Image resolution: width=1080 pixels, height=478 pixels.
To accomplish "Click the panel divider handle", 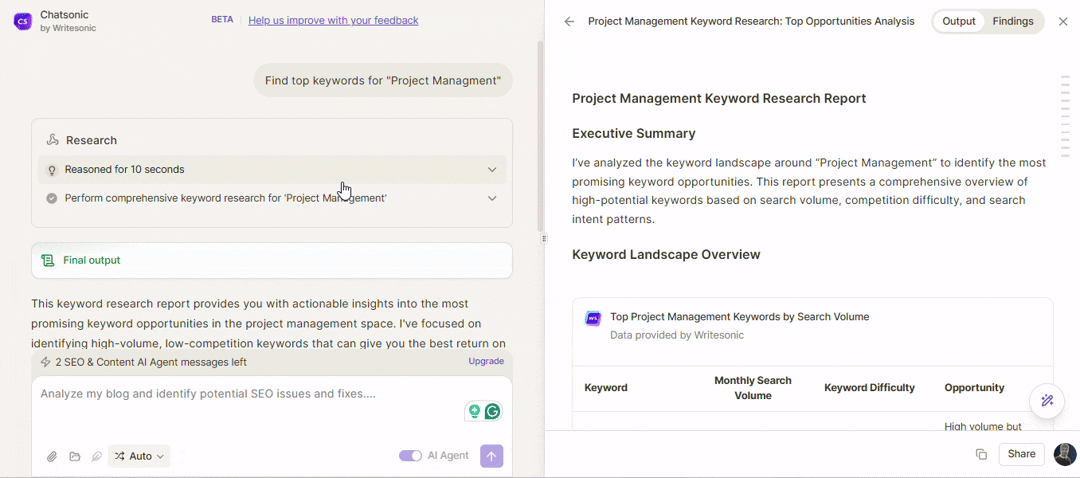I will point(543,239).
